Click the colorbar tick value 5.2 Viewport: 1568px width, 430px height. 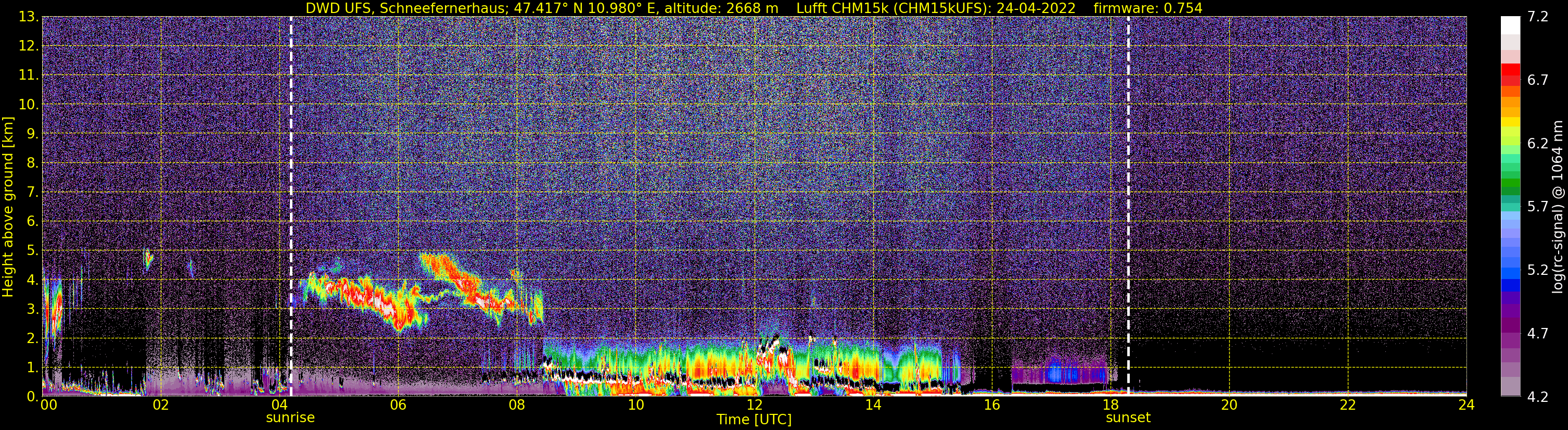click(1538, 270)
